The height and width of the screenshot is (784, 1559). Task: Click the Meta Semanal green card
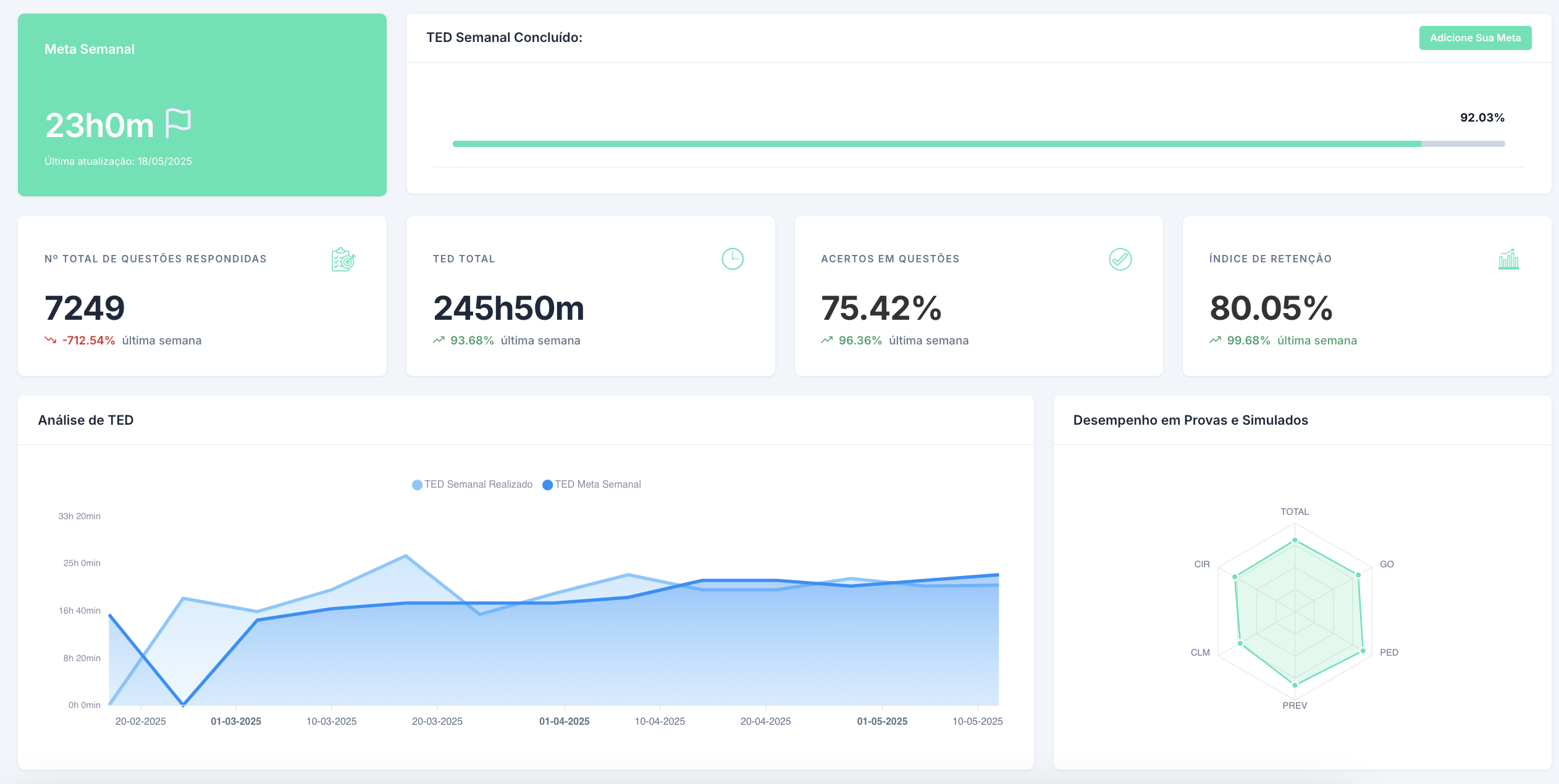(x=202, y=105)
